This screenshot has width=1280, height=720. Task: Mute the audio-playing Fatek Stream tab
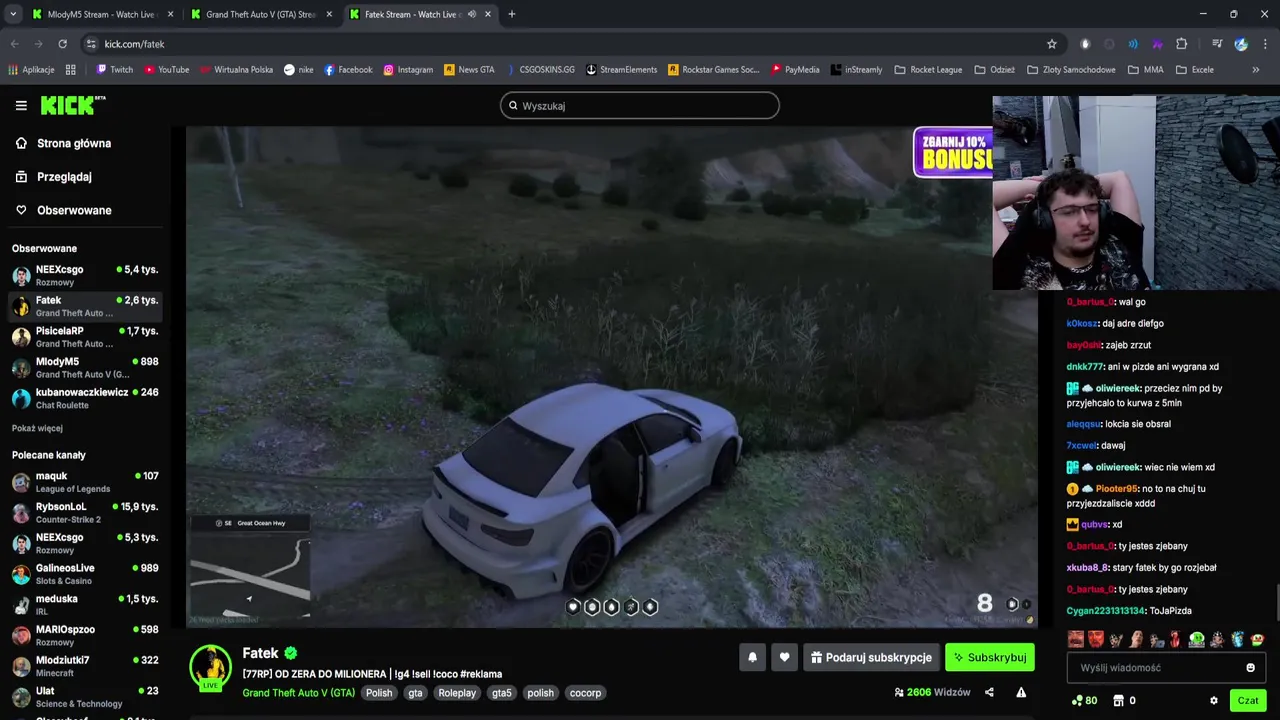tap(472, 14)
